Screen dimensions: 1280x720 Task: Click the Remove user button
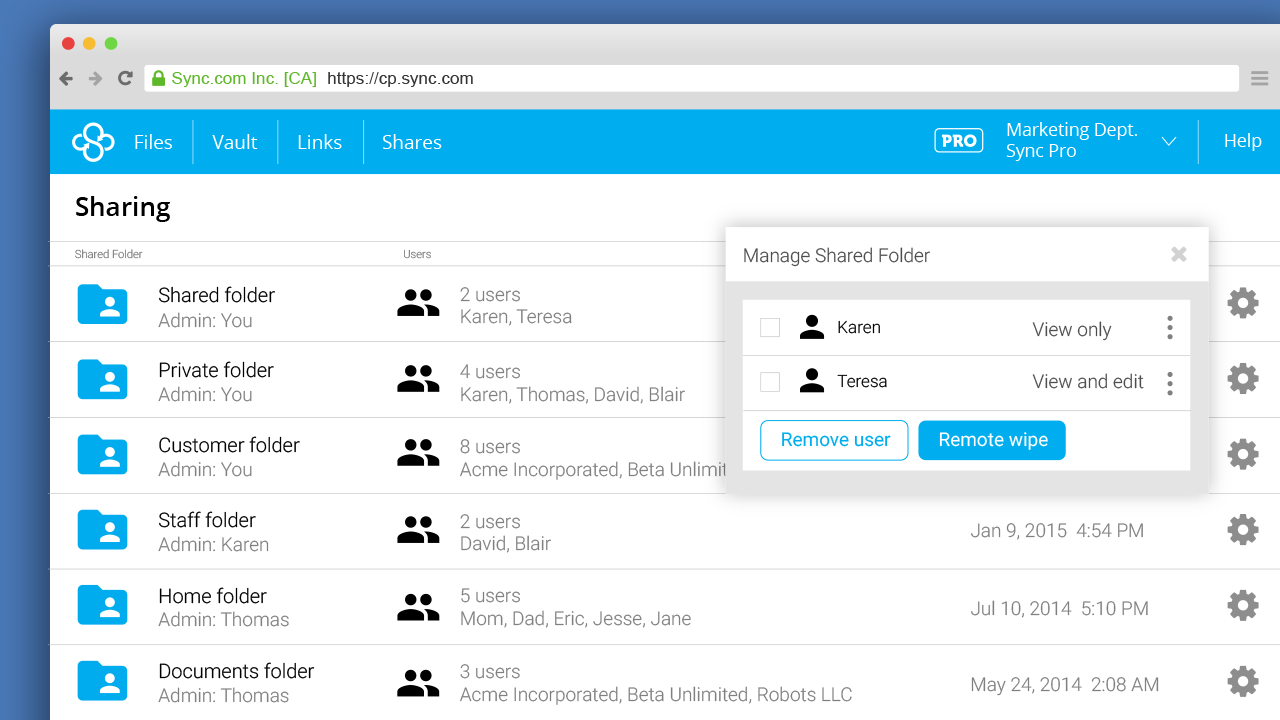(834, 440)
